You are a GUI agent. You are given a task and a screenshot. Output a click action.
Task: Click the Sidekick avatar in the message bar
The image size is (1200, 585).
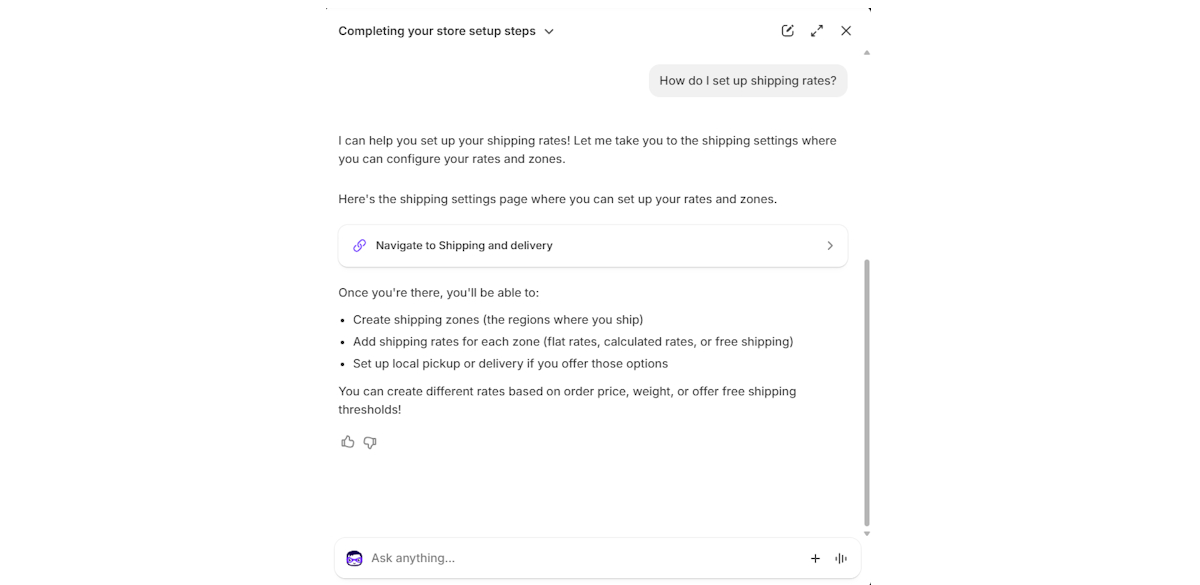355,558
